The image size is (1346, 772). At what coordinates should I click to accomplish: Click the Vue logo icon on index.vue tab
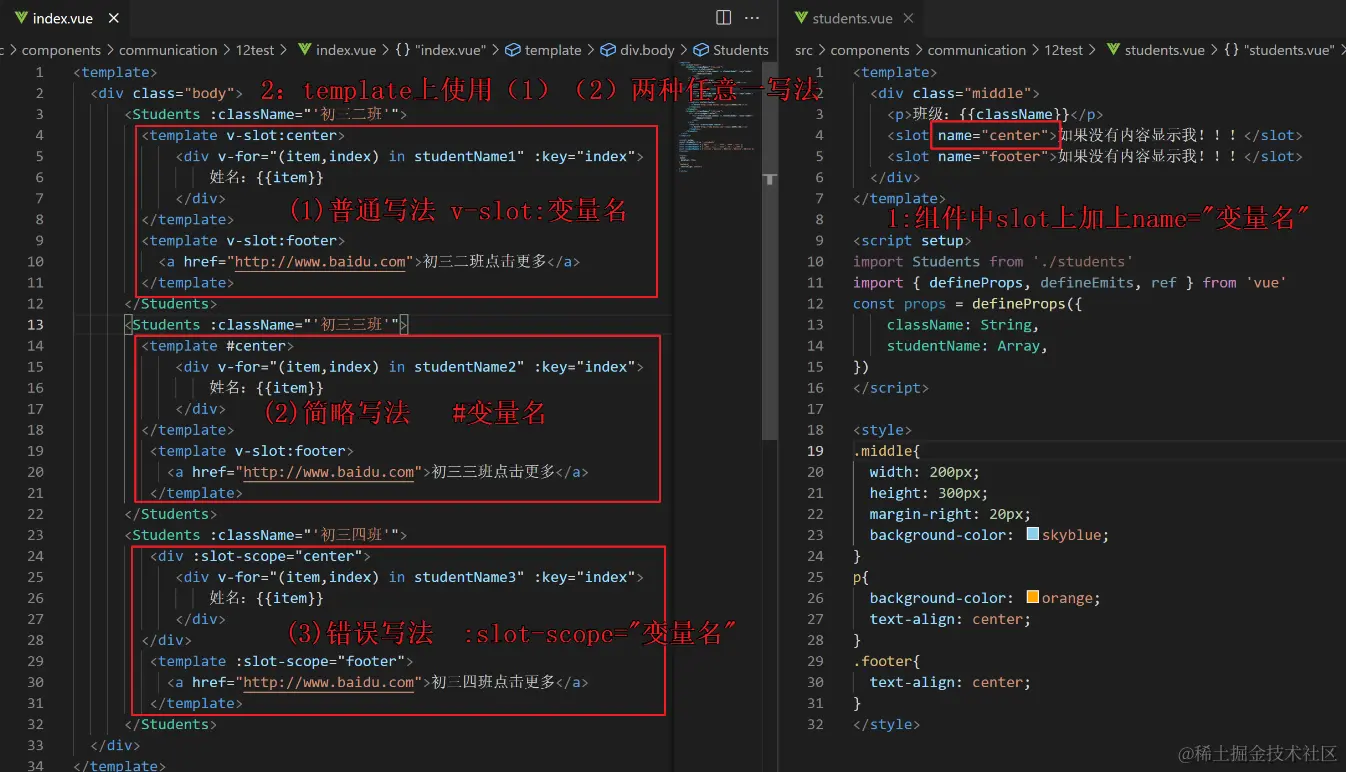(x=21, y=18)
